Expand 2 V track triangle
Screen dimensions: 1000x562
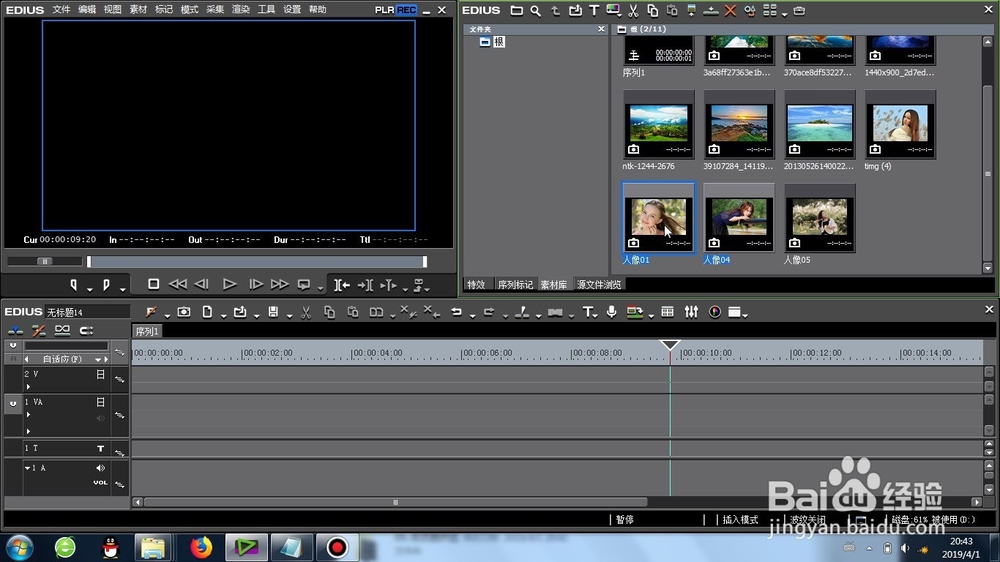[28, 387]
